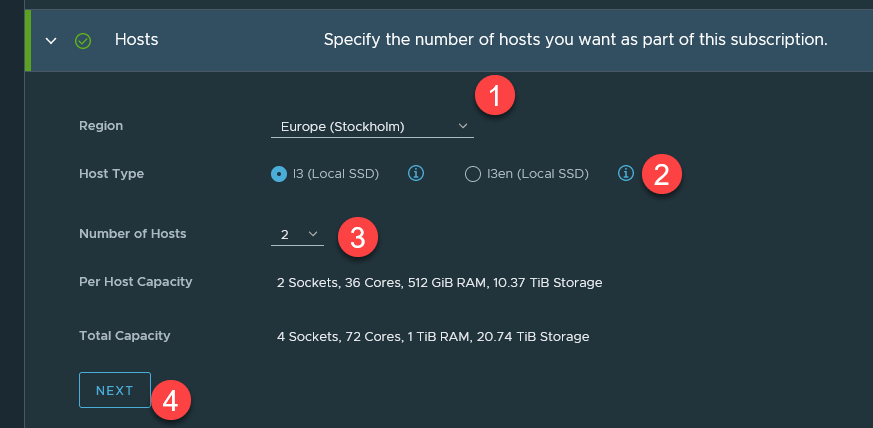
Task: Click the Per Host Capacity value text
Action: (x=439, y=283)
